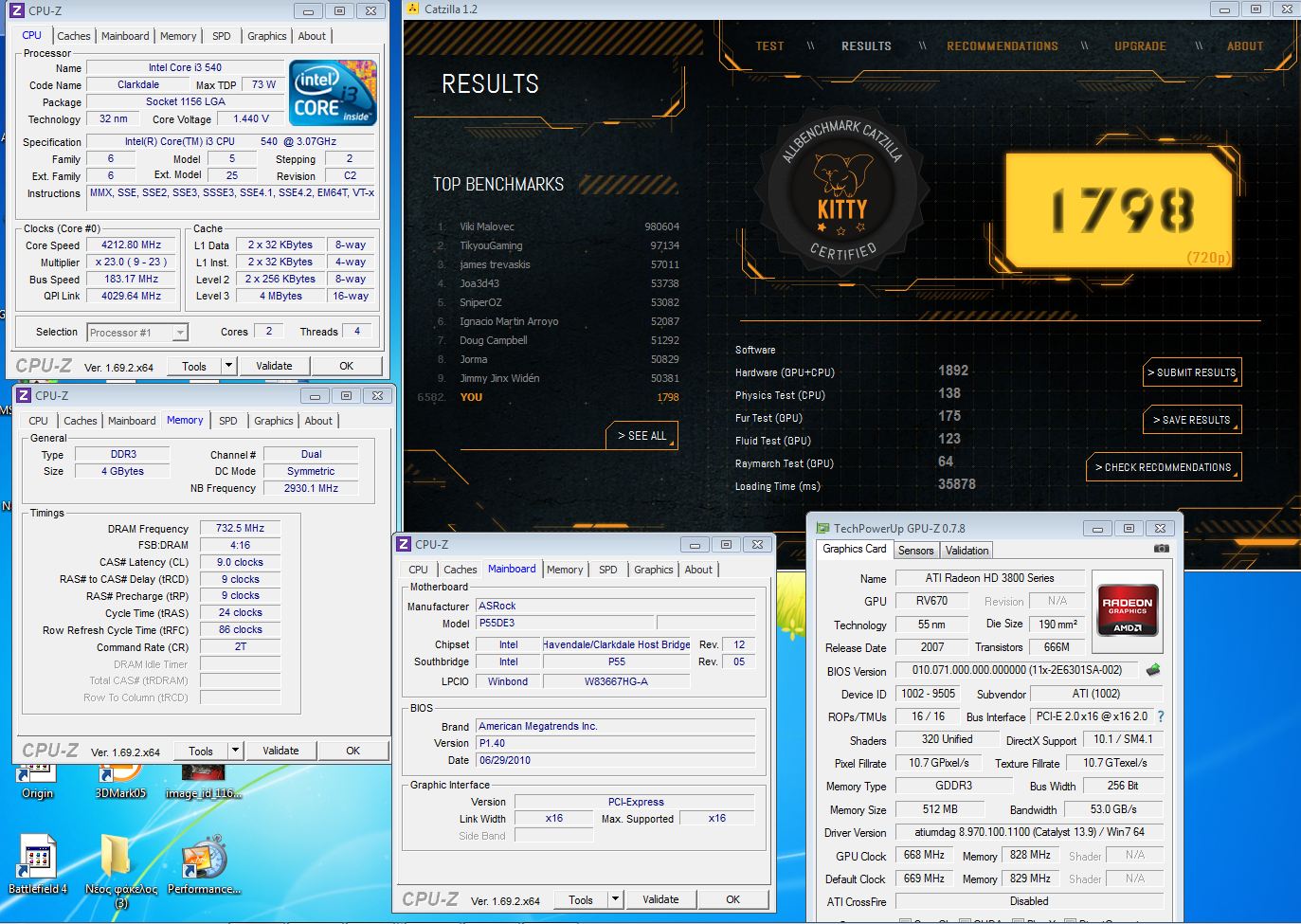Screen dimensions: 1301x924
Task: Click the Loading Time value 35878
Action: coord(957,484)
